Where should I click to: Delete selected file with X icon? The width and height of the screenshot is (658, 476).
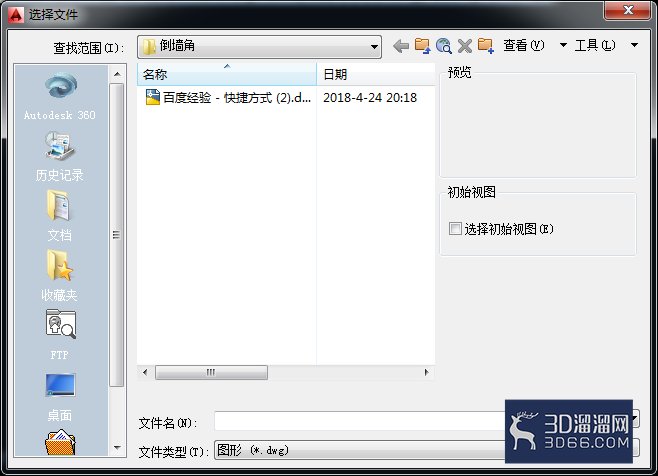click(465, 46)
